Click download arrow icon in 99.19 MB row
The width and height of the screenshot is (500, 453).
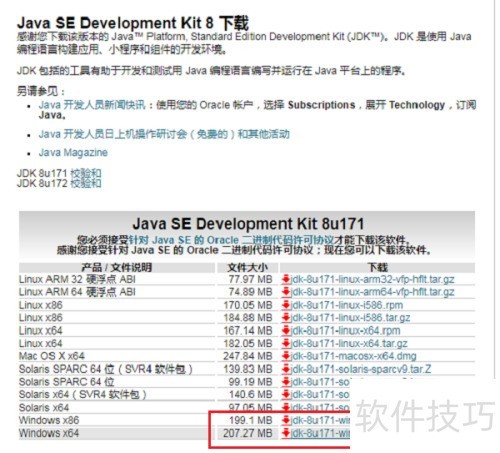tap(286, 382)
